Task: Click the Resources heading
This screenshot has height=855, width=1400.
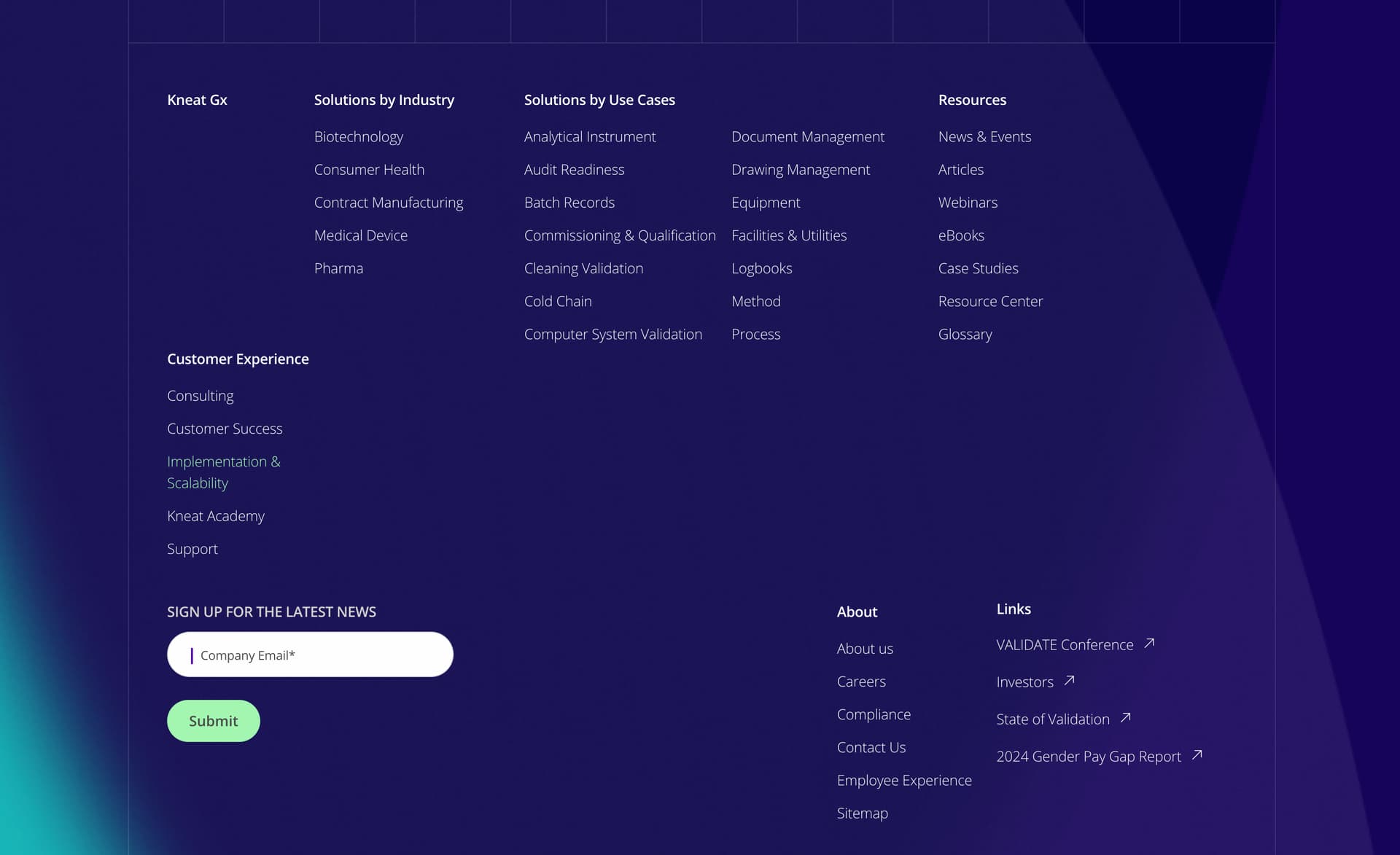Action: click(x=972, y=100)
